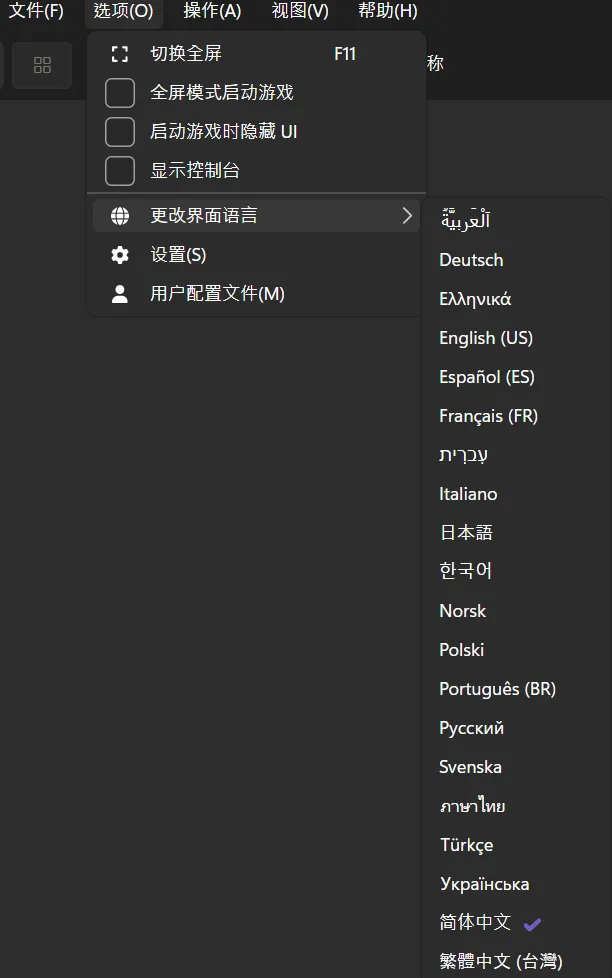Click the gear icon beside 设置(S)
This screenshot has width=612, height=978.
(120, 255)
